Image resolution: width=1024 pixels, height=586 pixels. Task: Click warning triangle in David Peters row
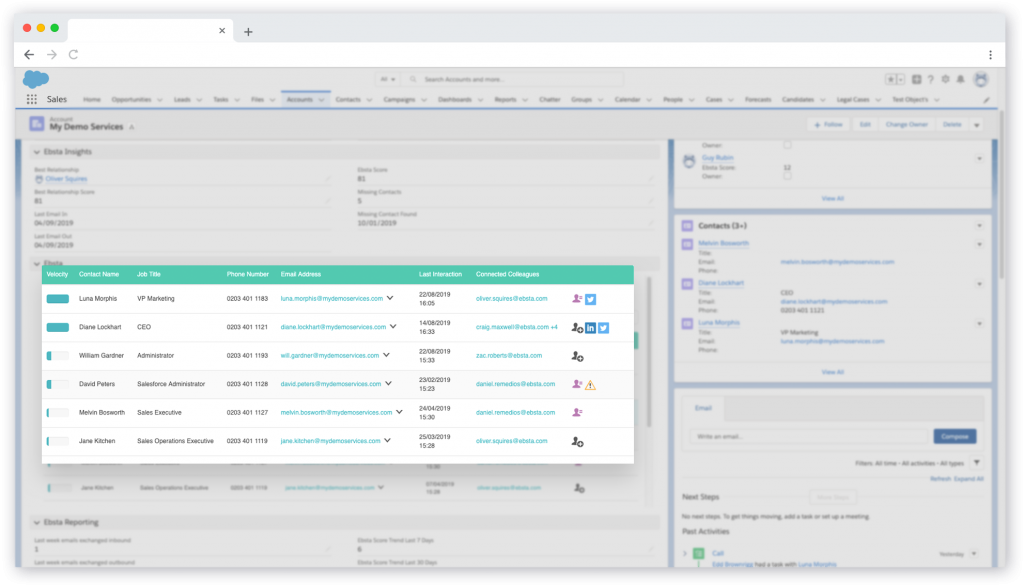(x=590, y=384)
